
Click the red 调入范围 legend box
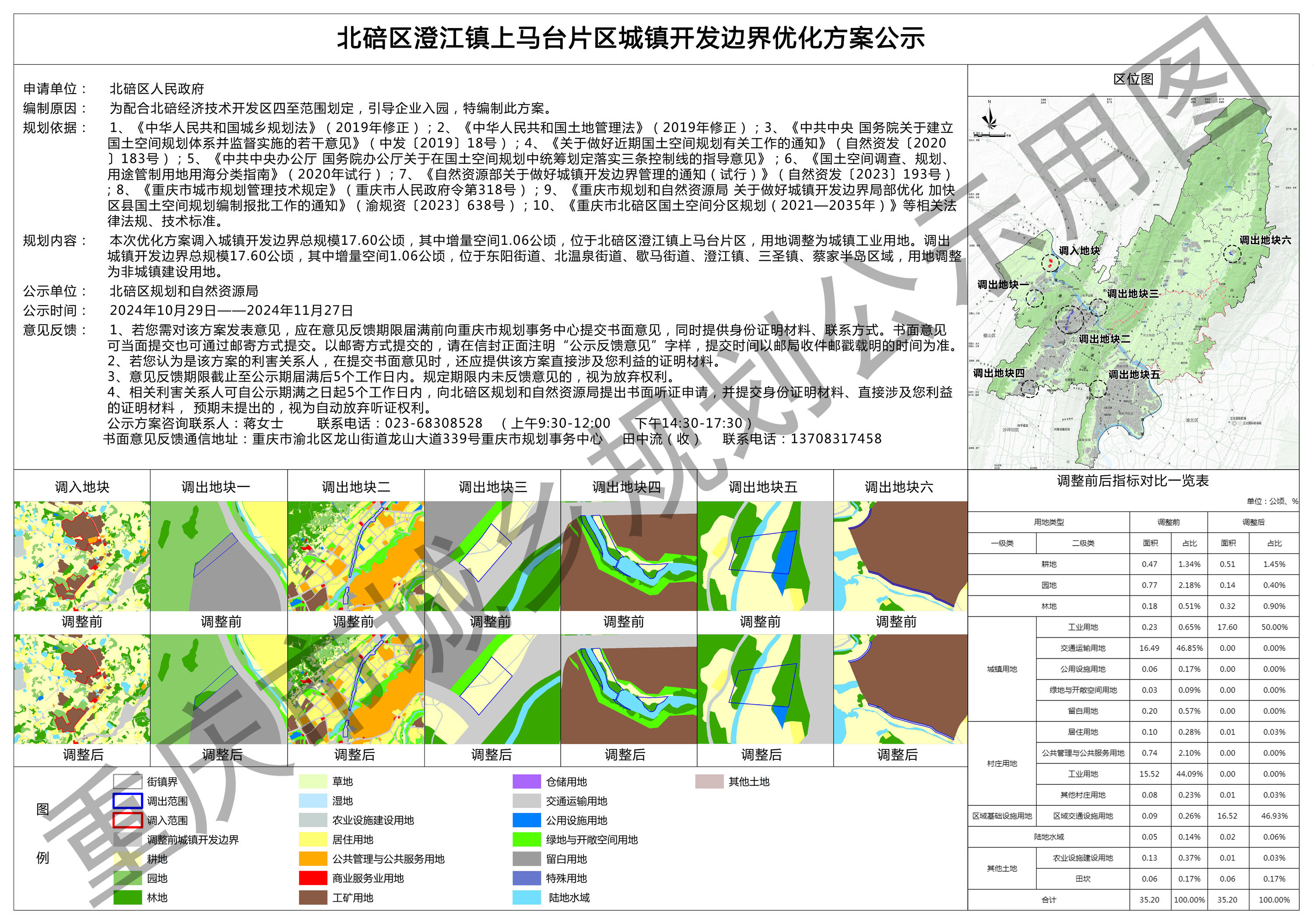[x=127, y=821]
